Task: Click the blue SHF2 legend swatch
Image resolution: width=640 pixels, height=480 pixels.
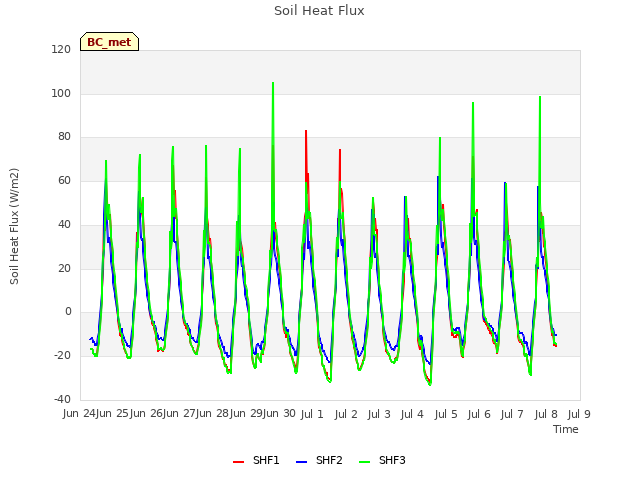Action: point(301,461)
